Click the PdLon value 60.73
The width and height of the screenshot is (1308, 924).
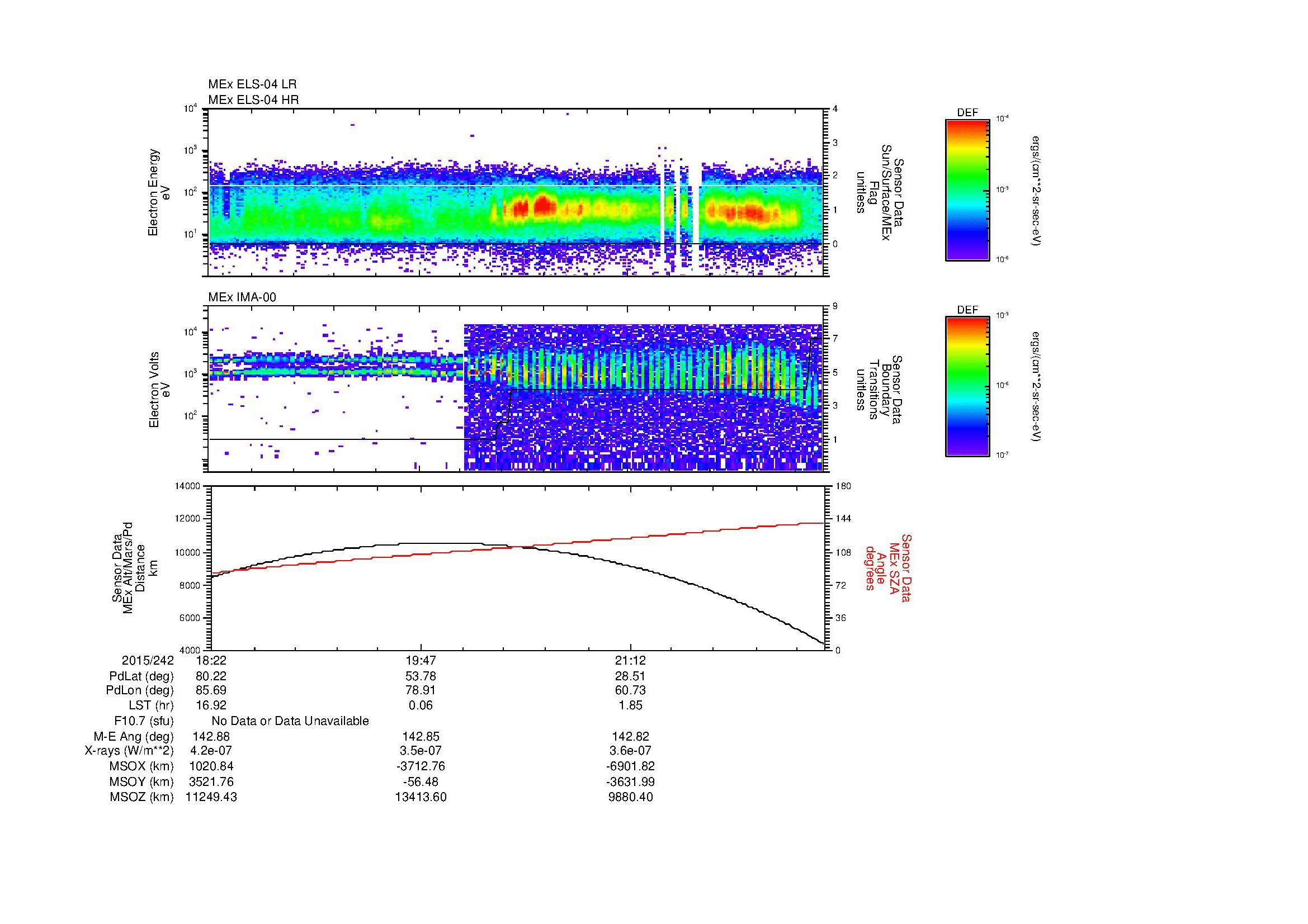[630, 690]
